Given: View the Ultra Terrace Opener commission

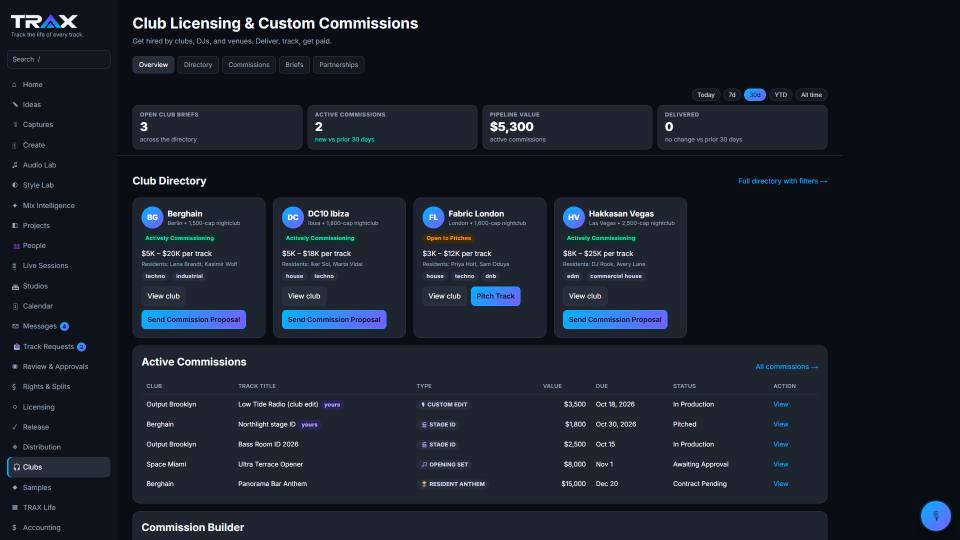Looking at the screenshot, I should 781,465.
